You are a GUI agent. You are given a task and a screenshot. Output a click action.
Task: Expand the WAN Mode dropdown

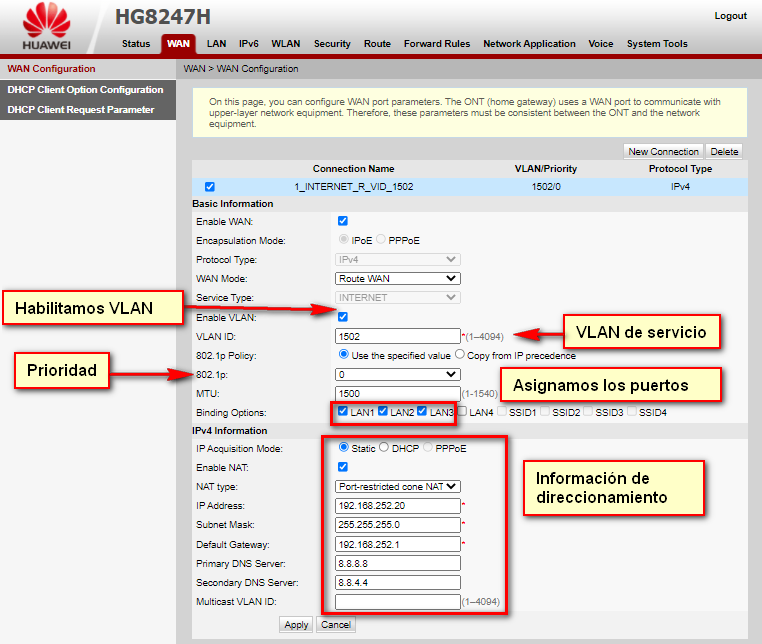coord(397,279)
